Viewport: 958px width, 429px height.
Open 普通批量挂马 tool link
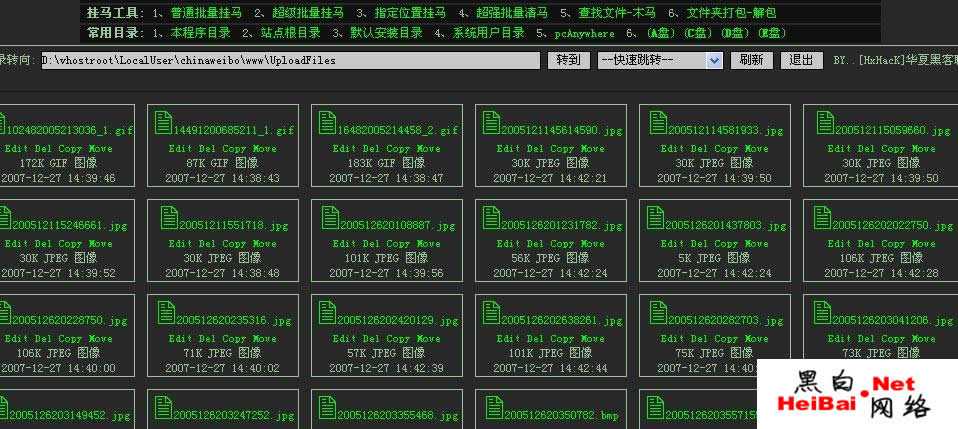click(206, 12)
